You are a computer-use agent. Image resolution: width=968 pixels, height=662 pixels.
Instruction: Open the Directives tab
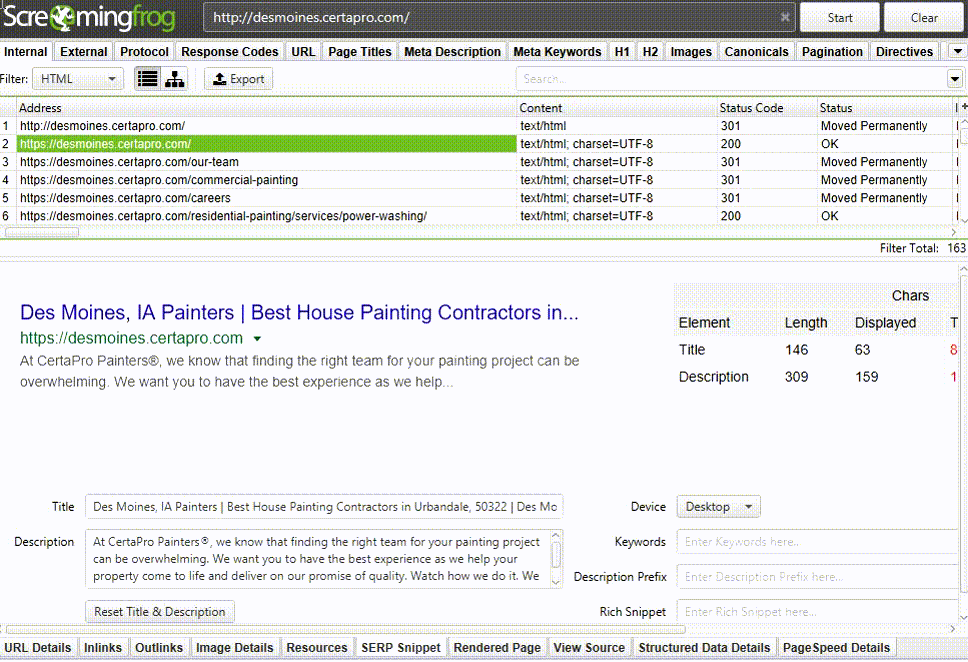904,52
